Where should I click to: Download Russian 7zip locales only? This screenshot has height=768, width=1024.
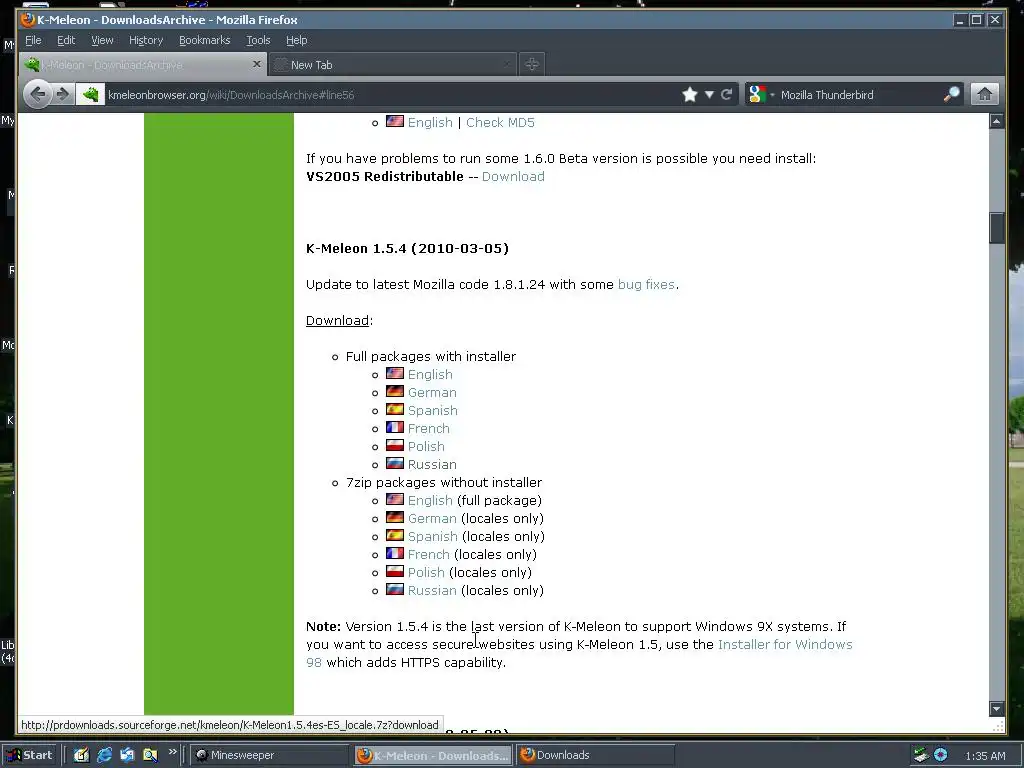[432, 590]
